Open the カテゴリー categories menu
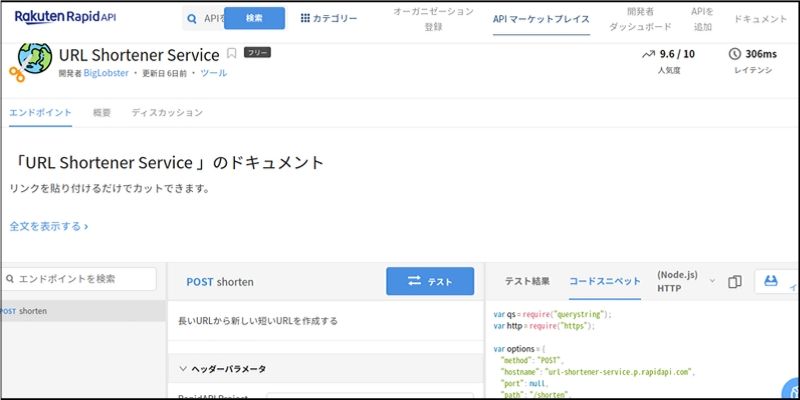Viewport: 800px width, 400px height. 329,18
